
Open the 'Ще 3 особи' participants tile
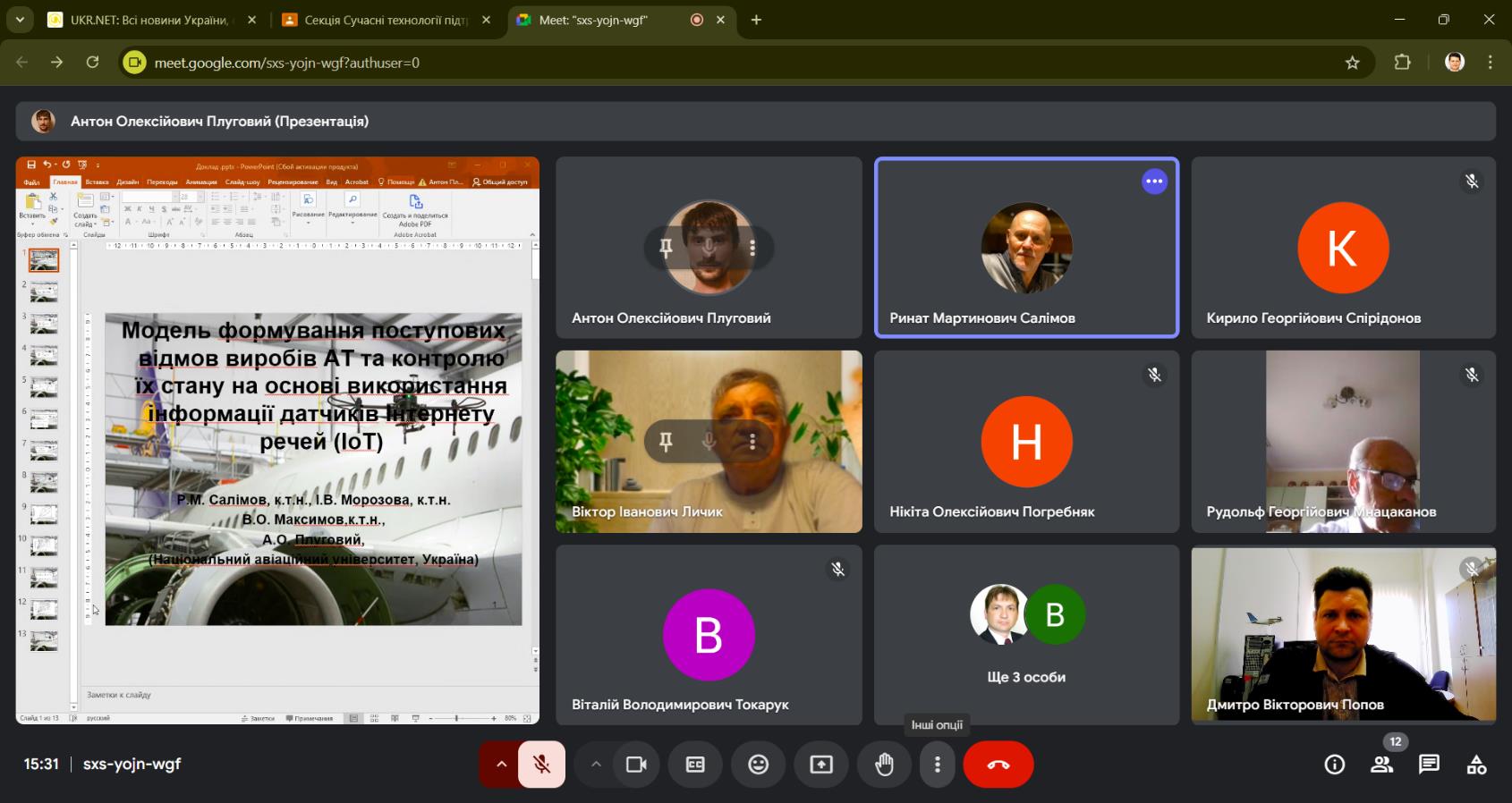point(1026,634)
